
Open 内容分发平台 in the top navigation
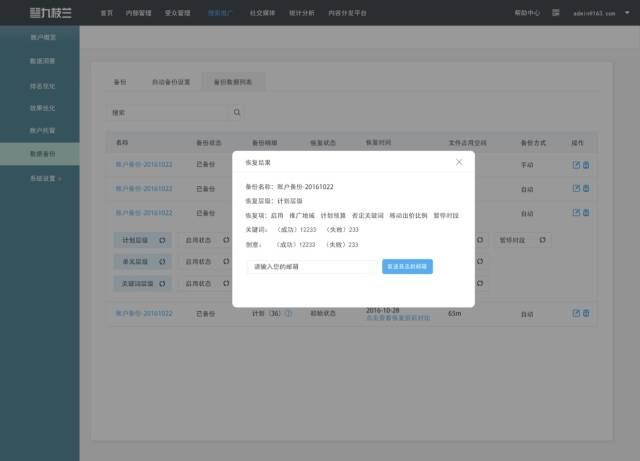point(347,13)
